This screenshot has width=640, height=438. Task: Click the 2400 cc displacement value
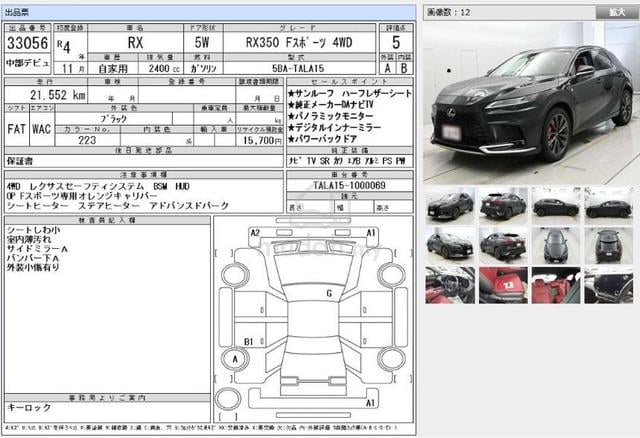tap(164, 68)
